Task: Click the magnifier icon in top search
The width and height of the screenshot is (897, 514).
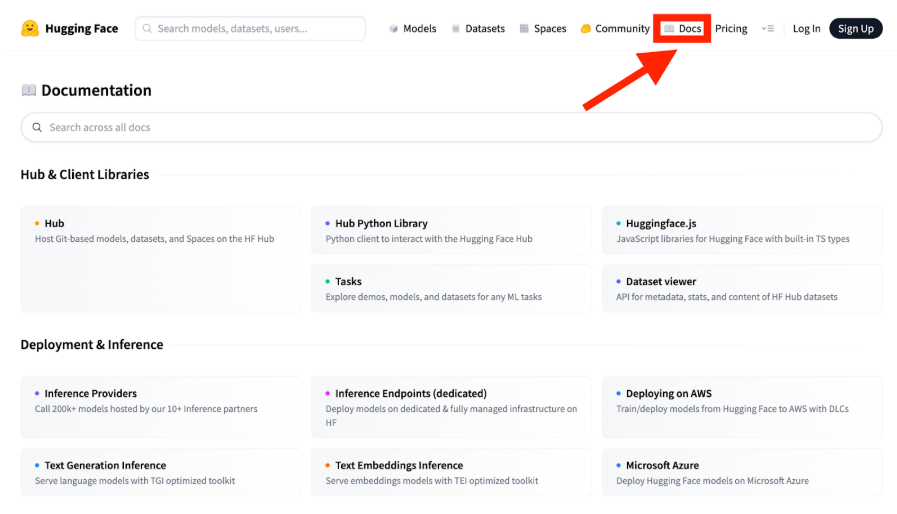Action: pos(147,29)
